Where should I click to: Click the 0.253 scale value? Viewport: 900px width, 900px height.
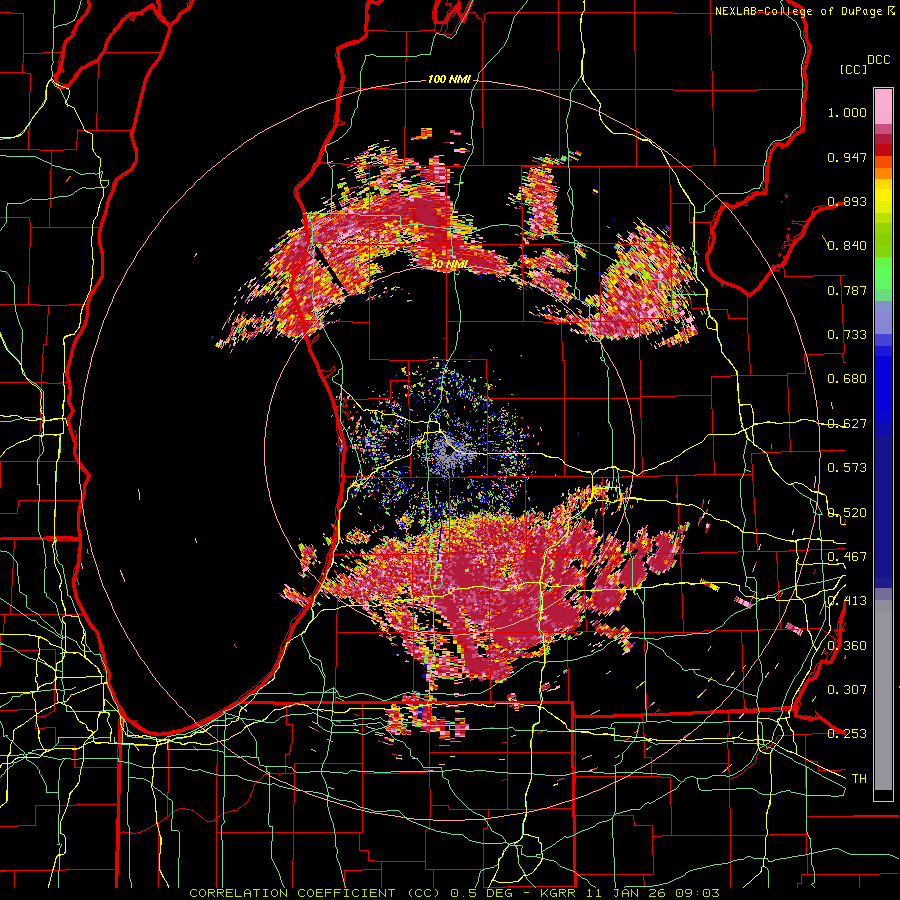click(x=847, y=734)
